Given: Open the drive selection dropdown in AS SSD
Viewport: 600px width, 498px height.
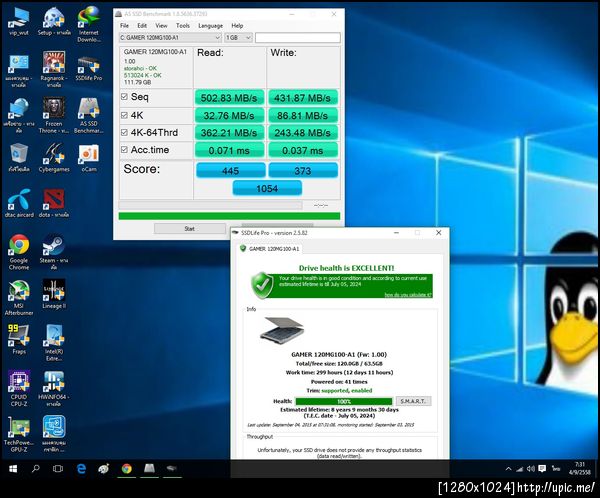Looking at the screenshot, I should coord(170,38).
